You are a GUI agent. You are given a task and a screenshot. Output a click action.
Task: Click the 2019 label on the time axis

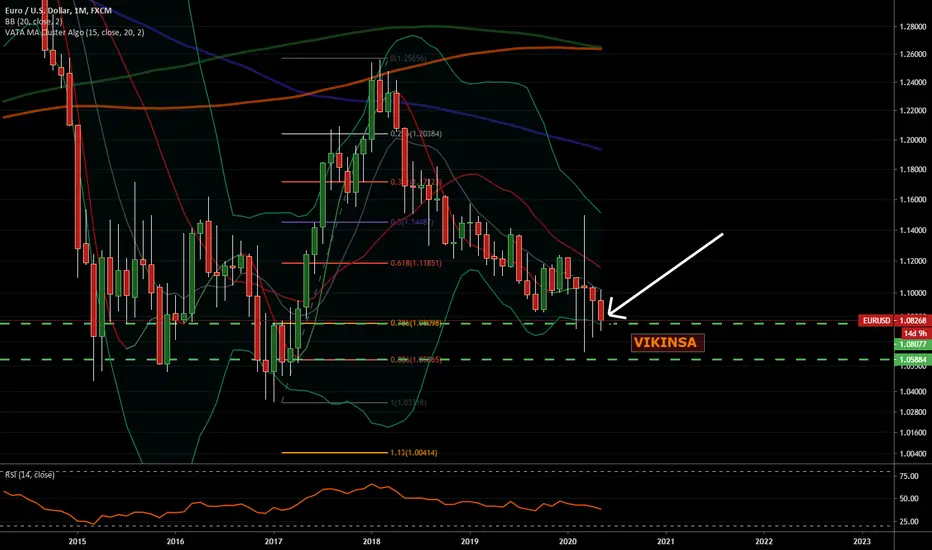(470, 541)
